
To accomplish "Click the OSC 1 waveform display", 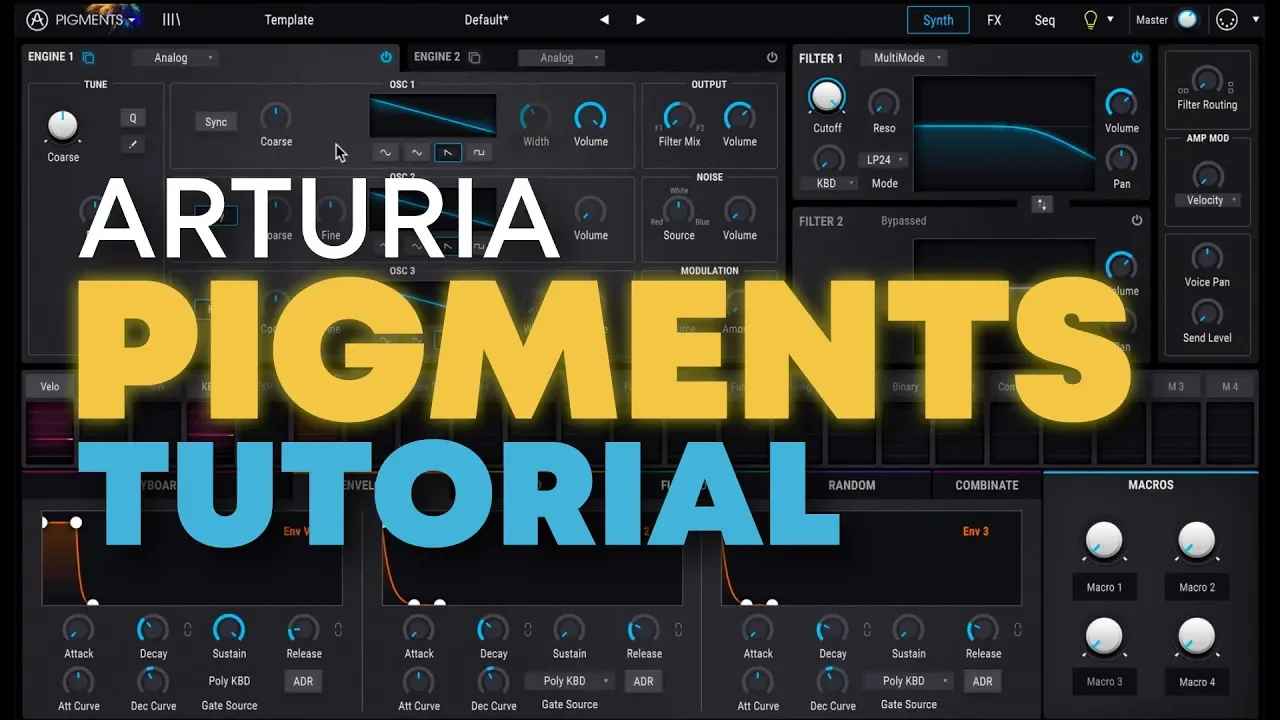I will (433, 115).
